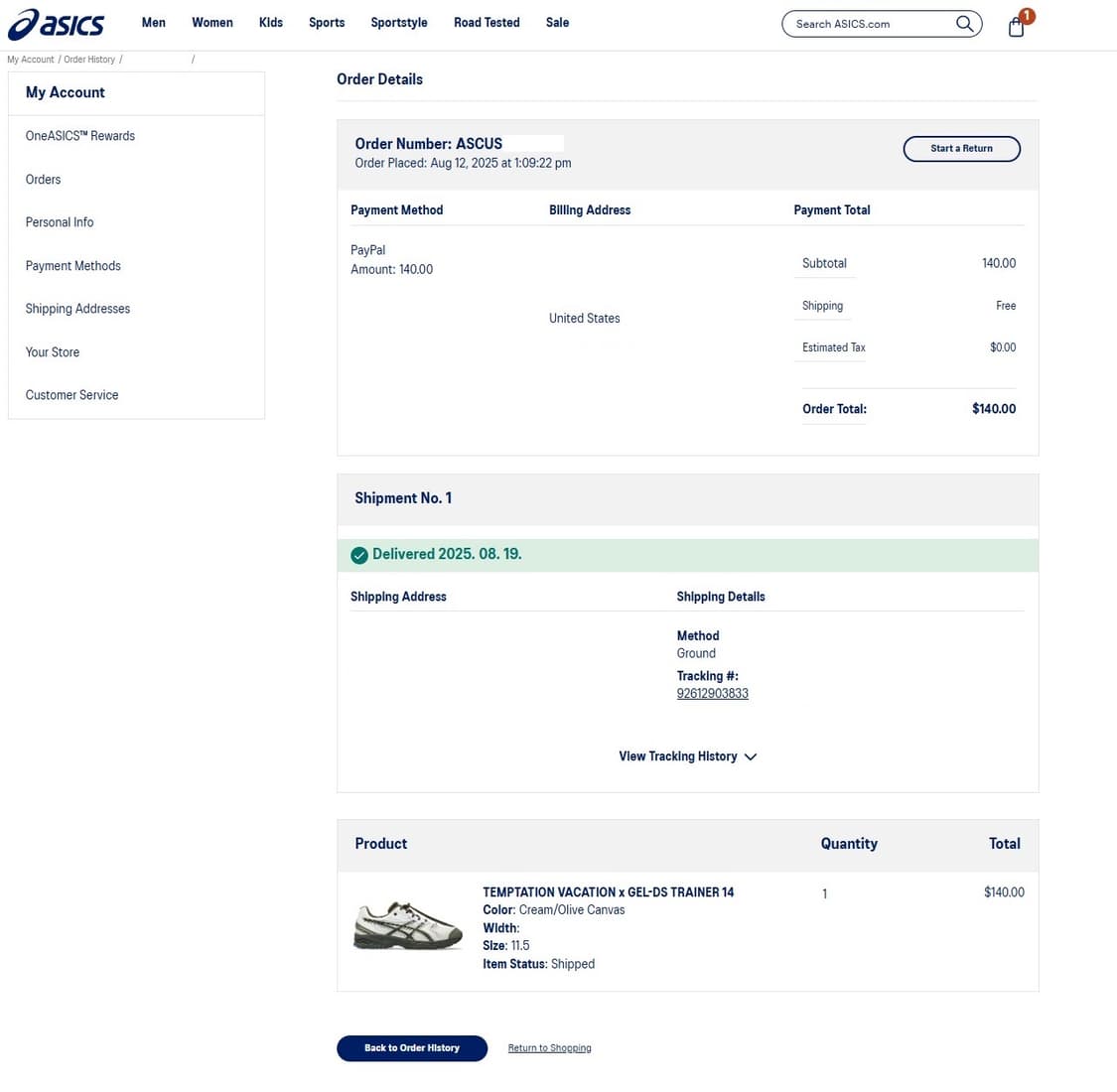1117x1092 pixels.
Task: Open Personal Info in sidebar
Action: [x=60, y=222]
